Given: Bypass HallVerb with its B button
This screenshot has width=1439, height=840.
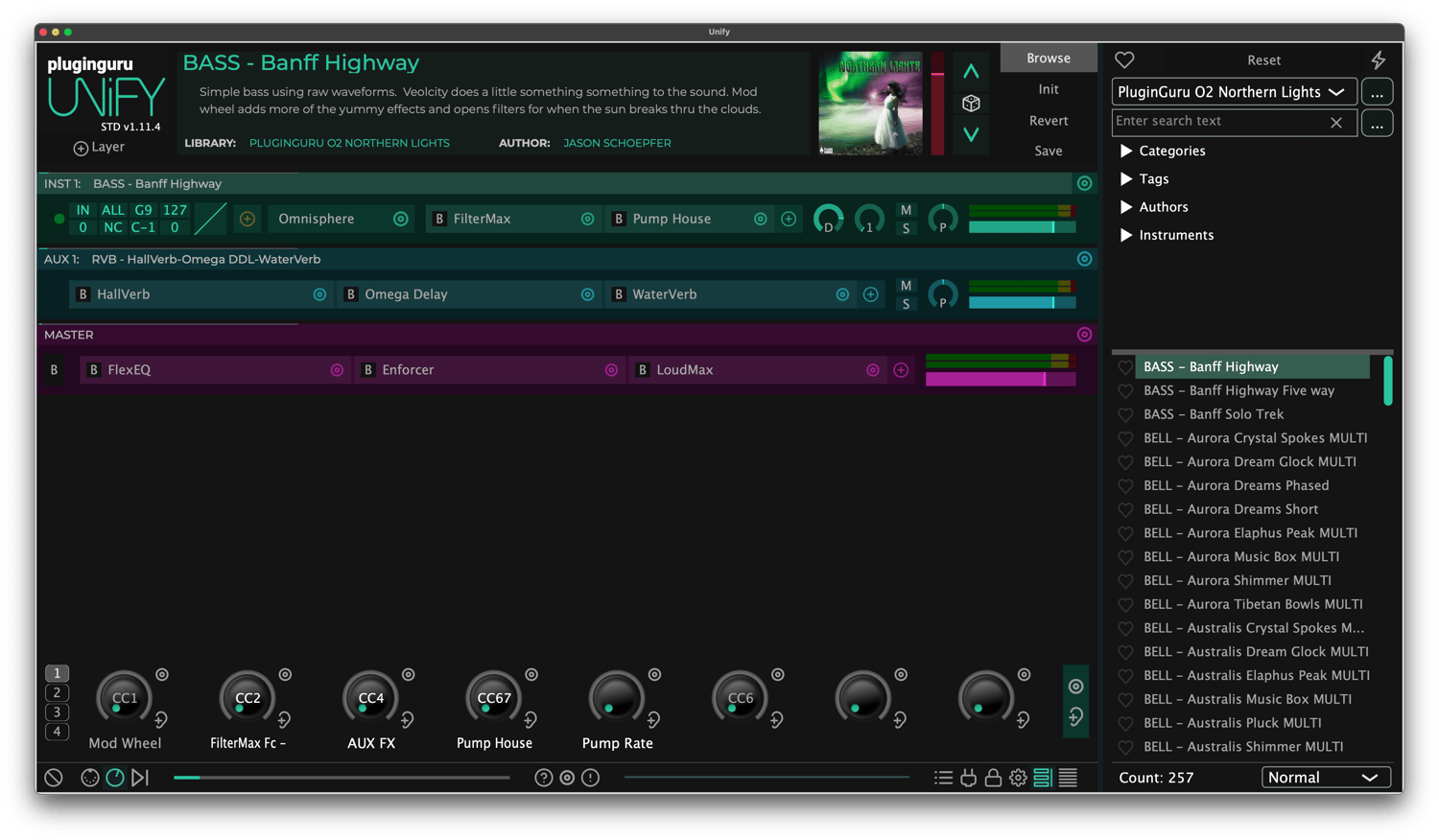Looking at the screenshot, I should (83, 294).
